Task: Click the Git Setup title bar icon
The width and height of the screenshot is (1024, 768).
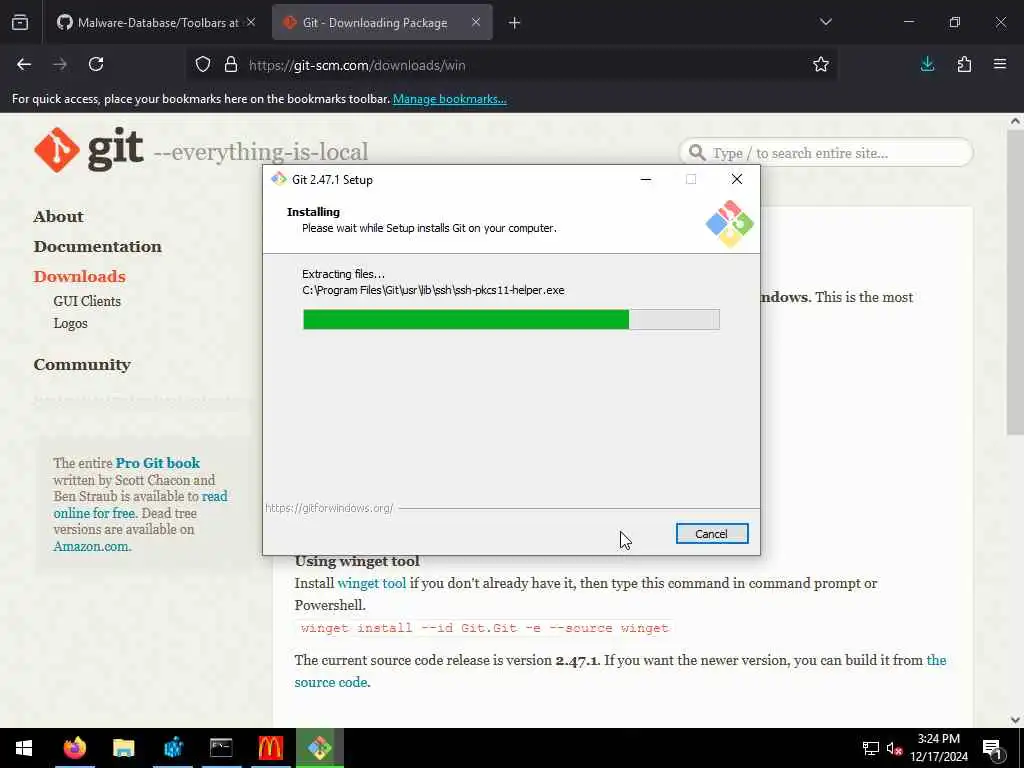Action: pos(279,179)
